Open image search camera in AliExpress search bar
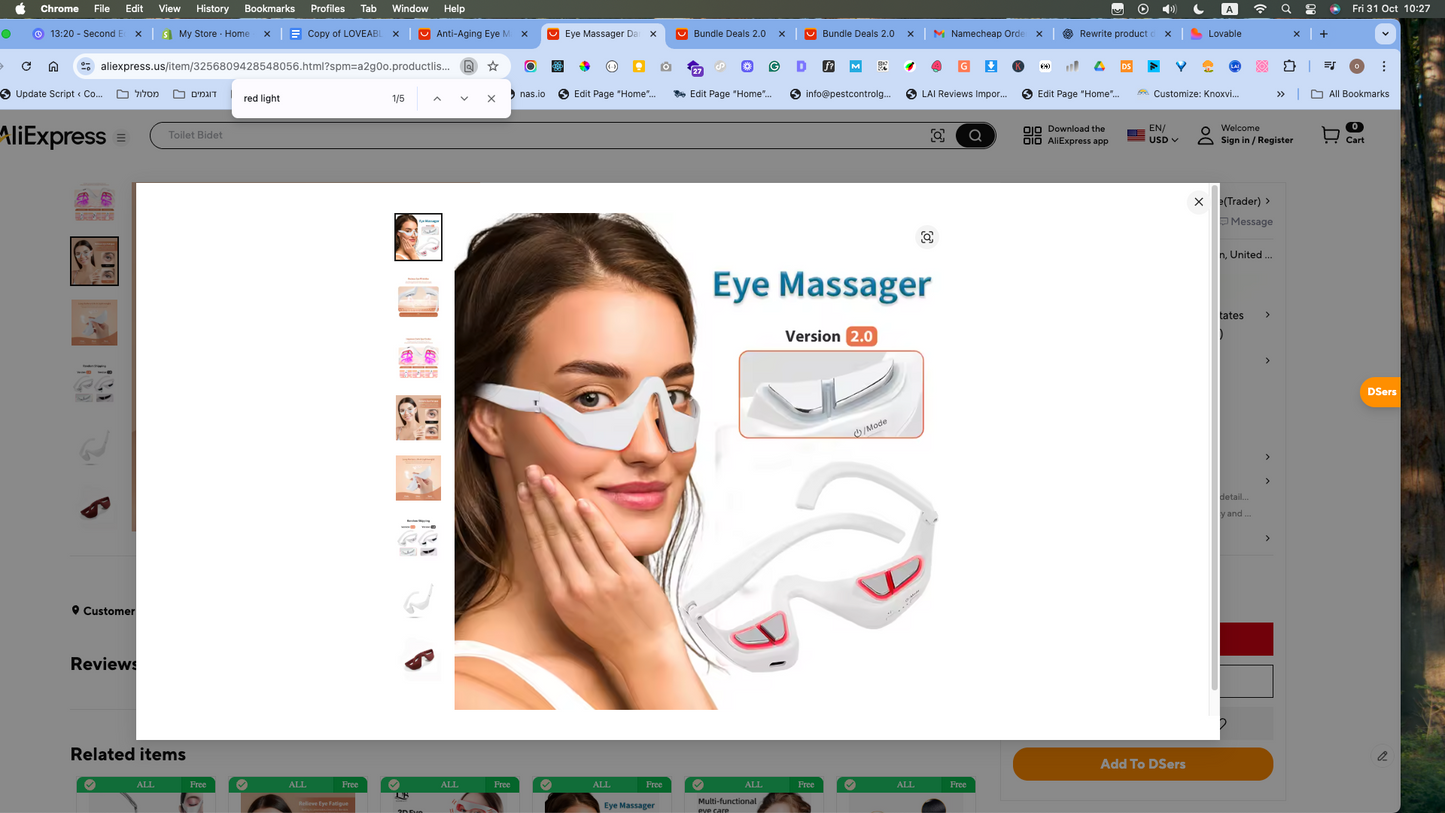Image resolution: width=1445 pixels, height=813 pixels. click(937, 135)
